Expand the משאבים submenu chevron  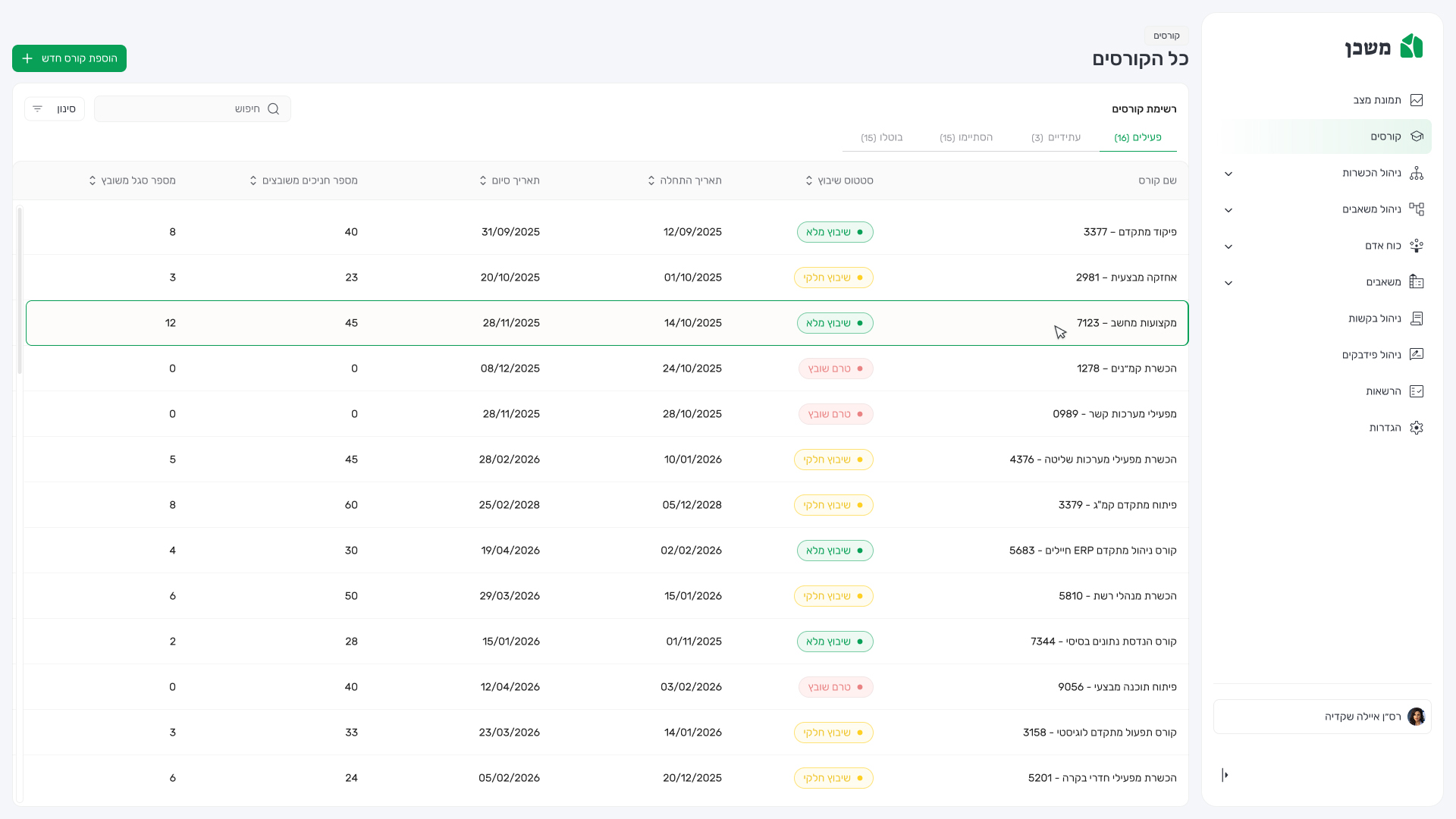click(x=1228, y=283)
